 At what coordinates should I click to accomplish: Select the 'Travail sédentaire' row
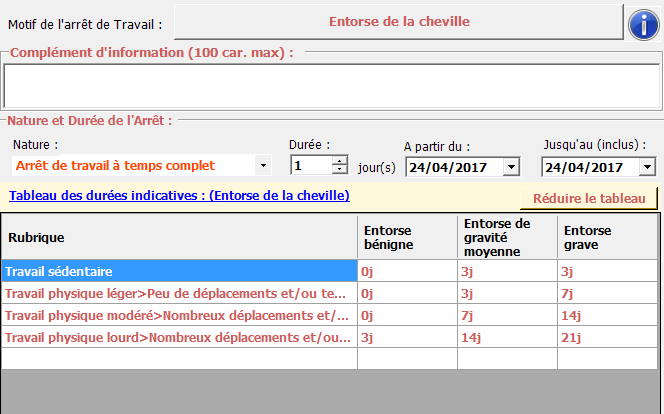pos(180,271)
